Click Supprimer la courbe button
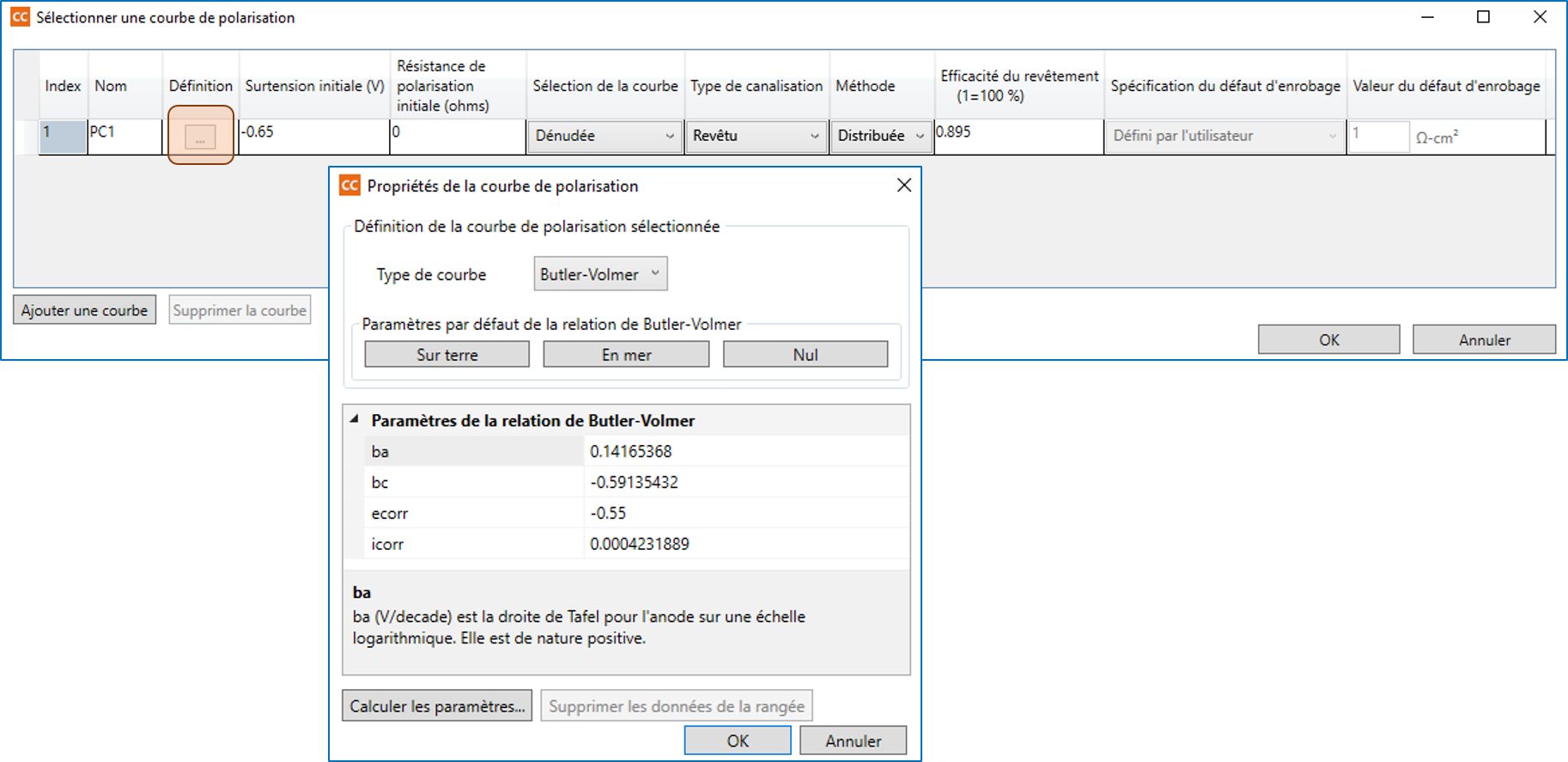1568x762 pixels. [x=240, y=310]
